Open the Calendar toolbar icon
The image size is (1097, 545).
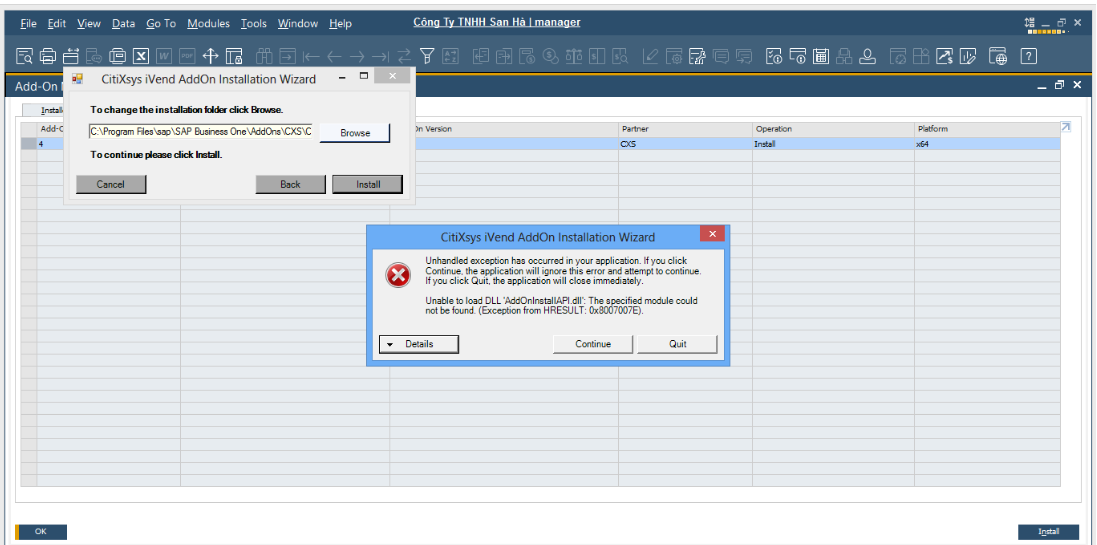pyautogui.click(x=821, y=56)
